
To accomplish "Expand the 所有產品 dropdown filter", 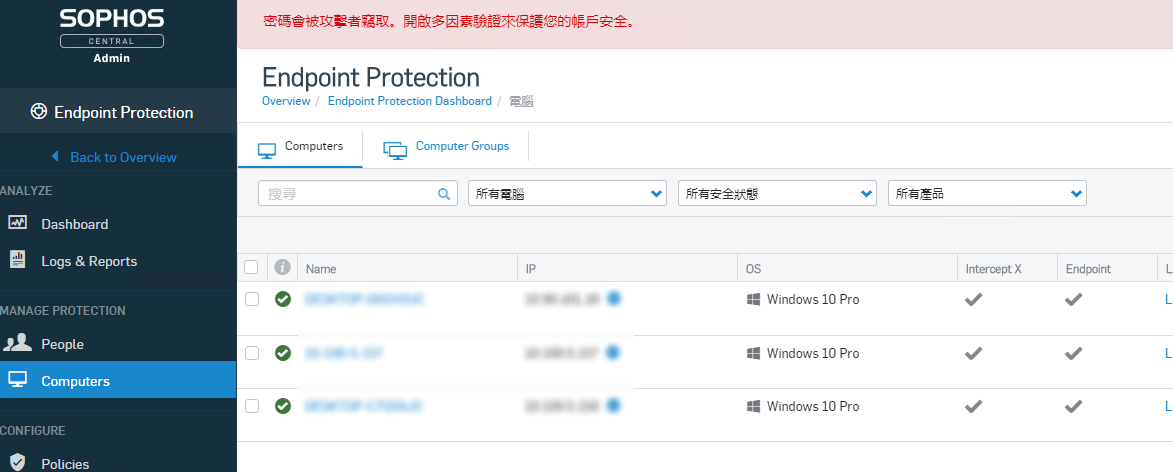I will coord(987,194).
